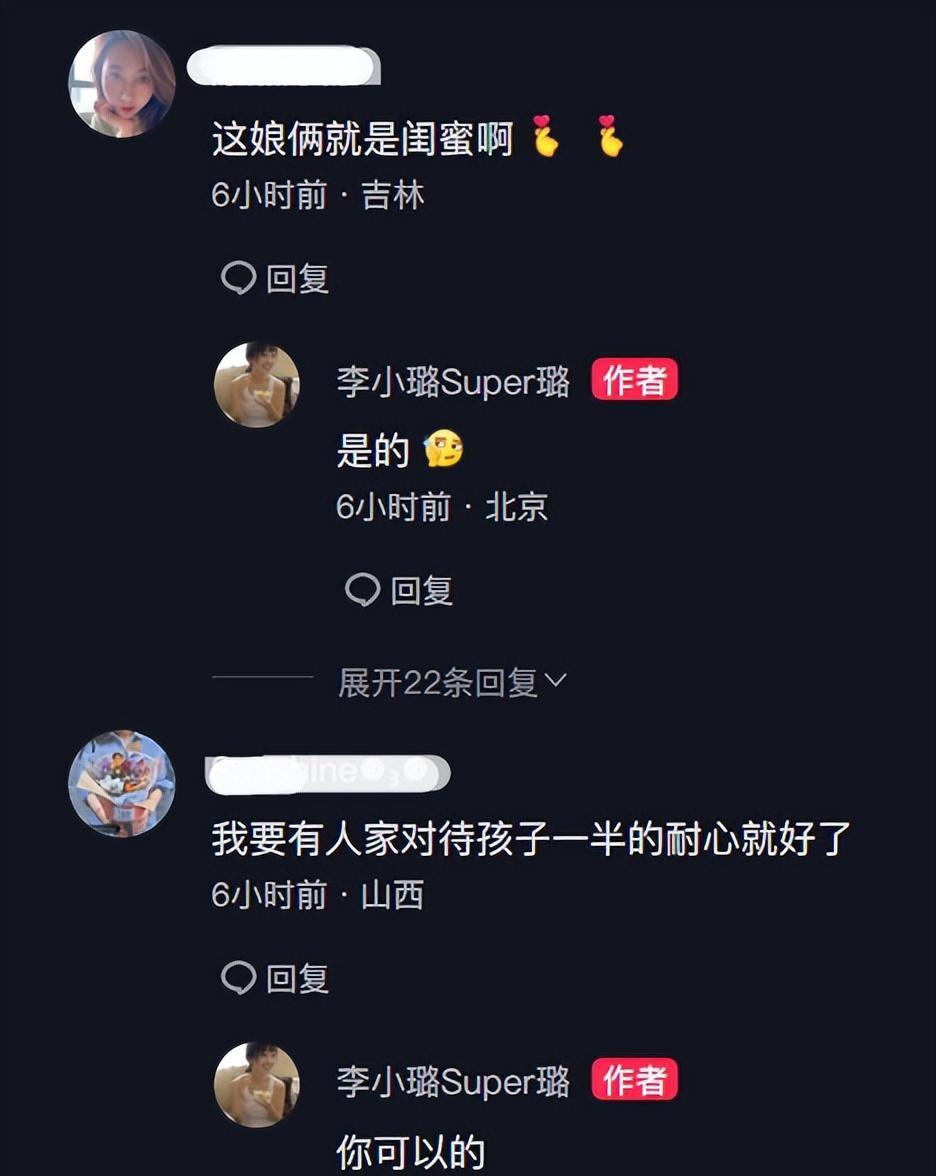Open Shanxi commenter's bouquet avatar
Image resolution: width=936 pixels, height=1176 pixels.
122,784
